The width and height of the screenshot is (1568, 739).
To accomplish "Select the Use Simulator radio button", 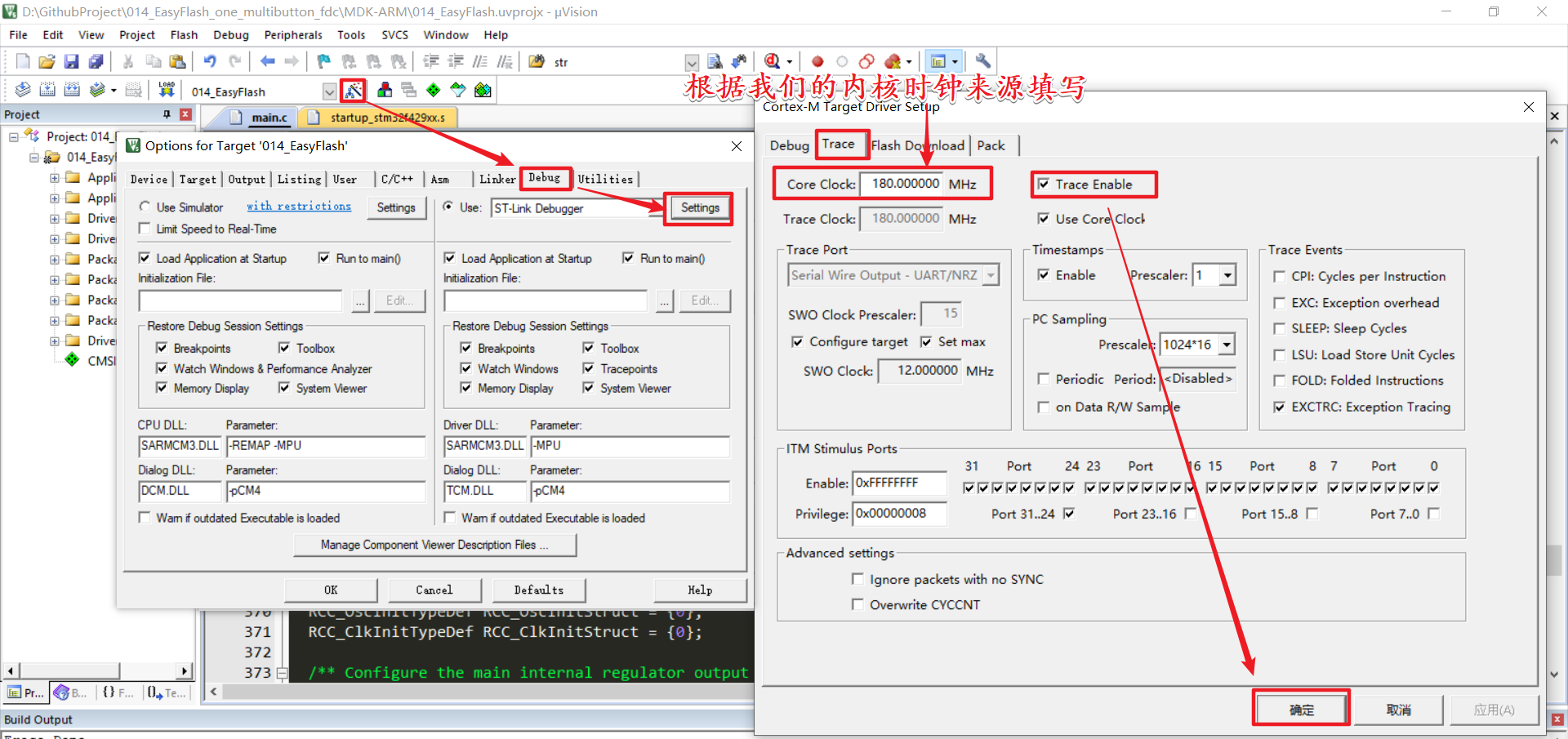I will tap(145, 207).
